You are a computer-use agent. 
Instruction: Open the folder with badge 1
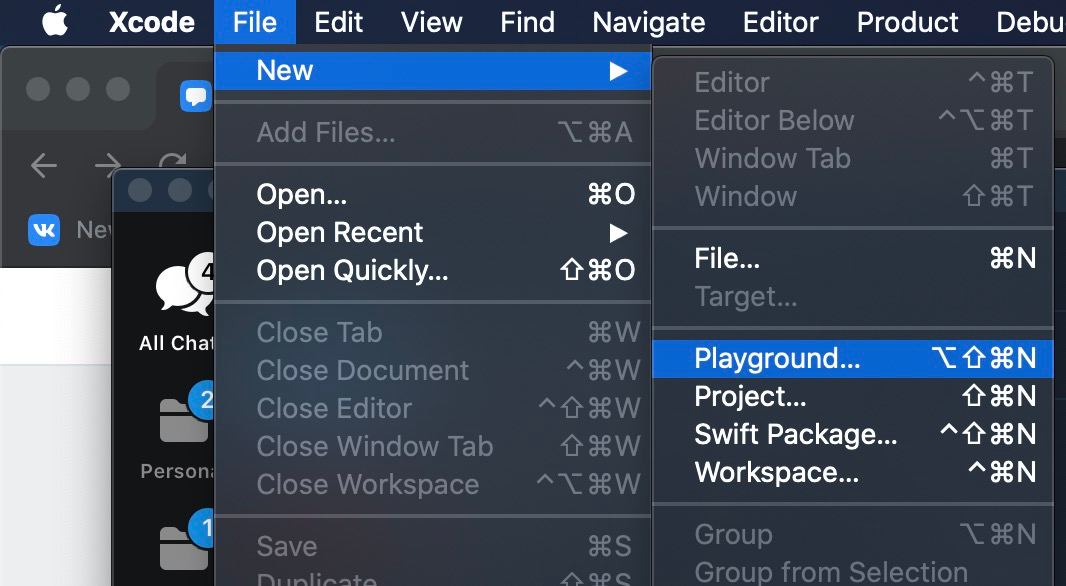point(185,542)
